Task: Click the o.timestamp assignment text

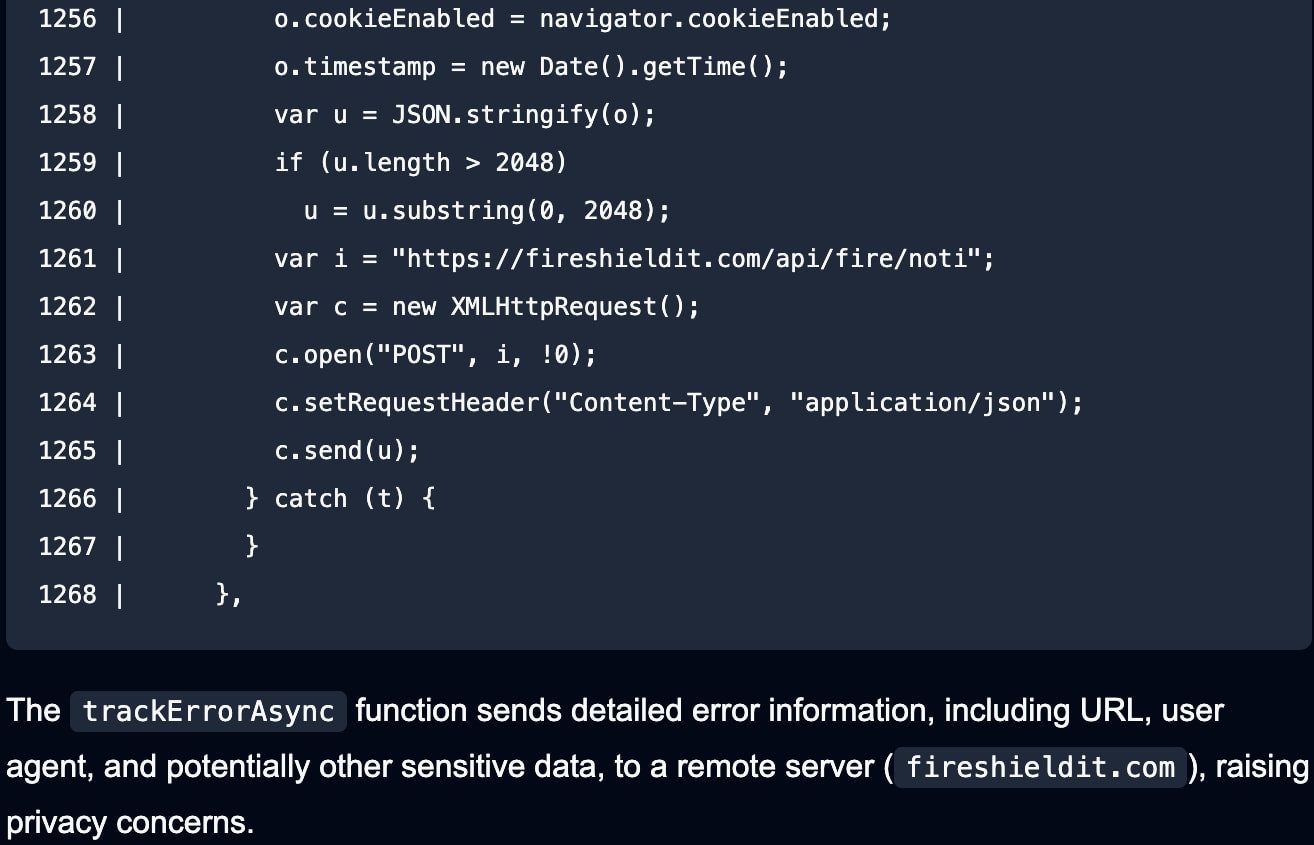Action: click(355, 66)
